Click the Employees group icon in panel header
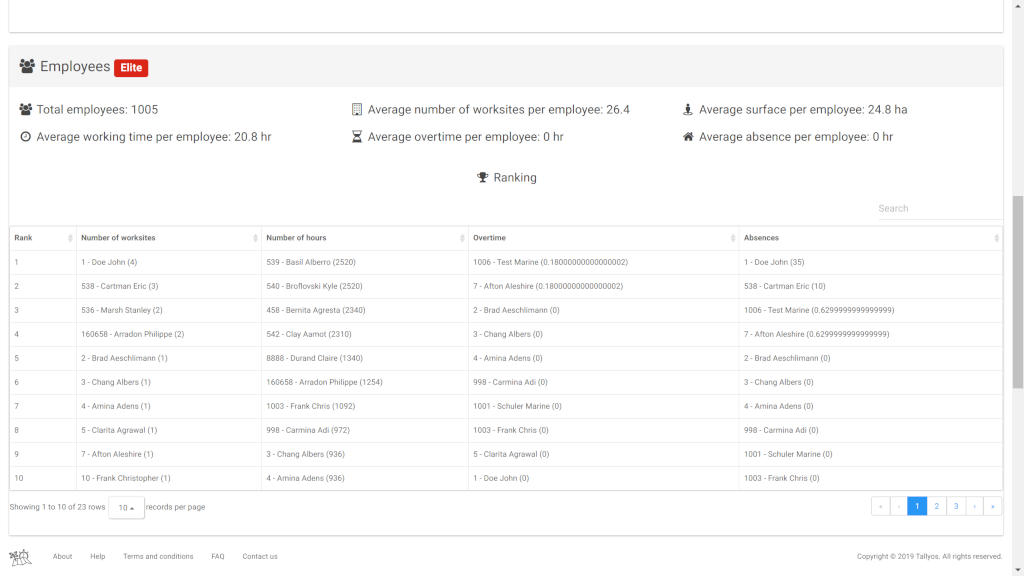The height and width of the screenshot is (576, 1024). (27, 67)
